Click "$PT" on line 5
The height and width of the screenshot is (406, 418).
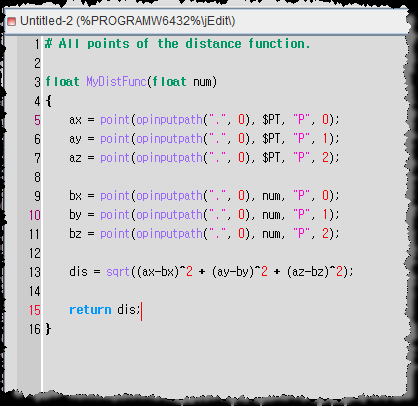point(271,119)
